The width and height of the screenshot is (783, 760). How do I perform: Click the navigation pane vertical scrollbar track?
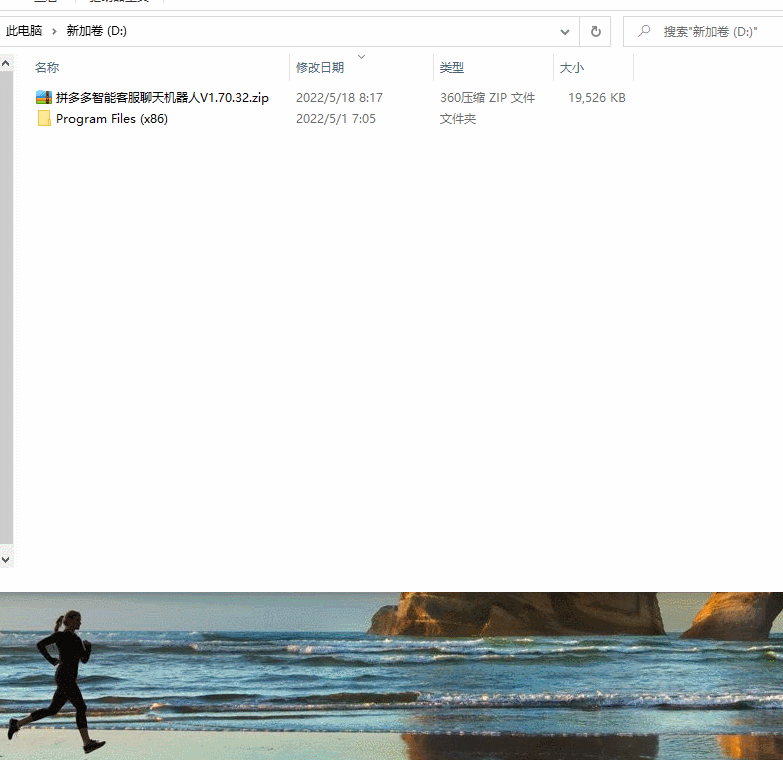(6, 307)
